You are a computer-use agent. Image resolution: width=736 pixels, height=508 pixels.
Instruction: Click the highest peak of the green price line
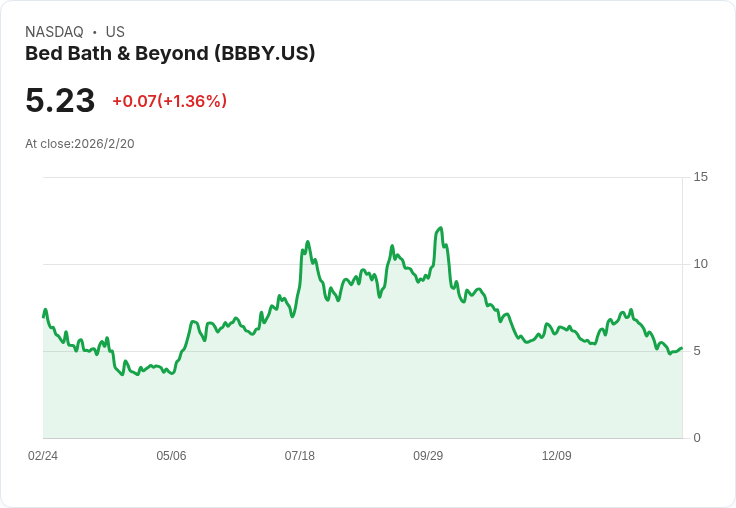click(x=440, y=228)
